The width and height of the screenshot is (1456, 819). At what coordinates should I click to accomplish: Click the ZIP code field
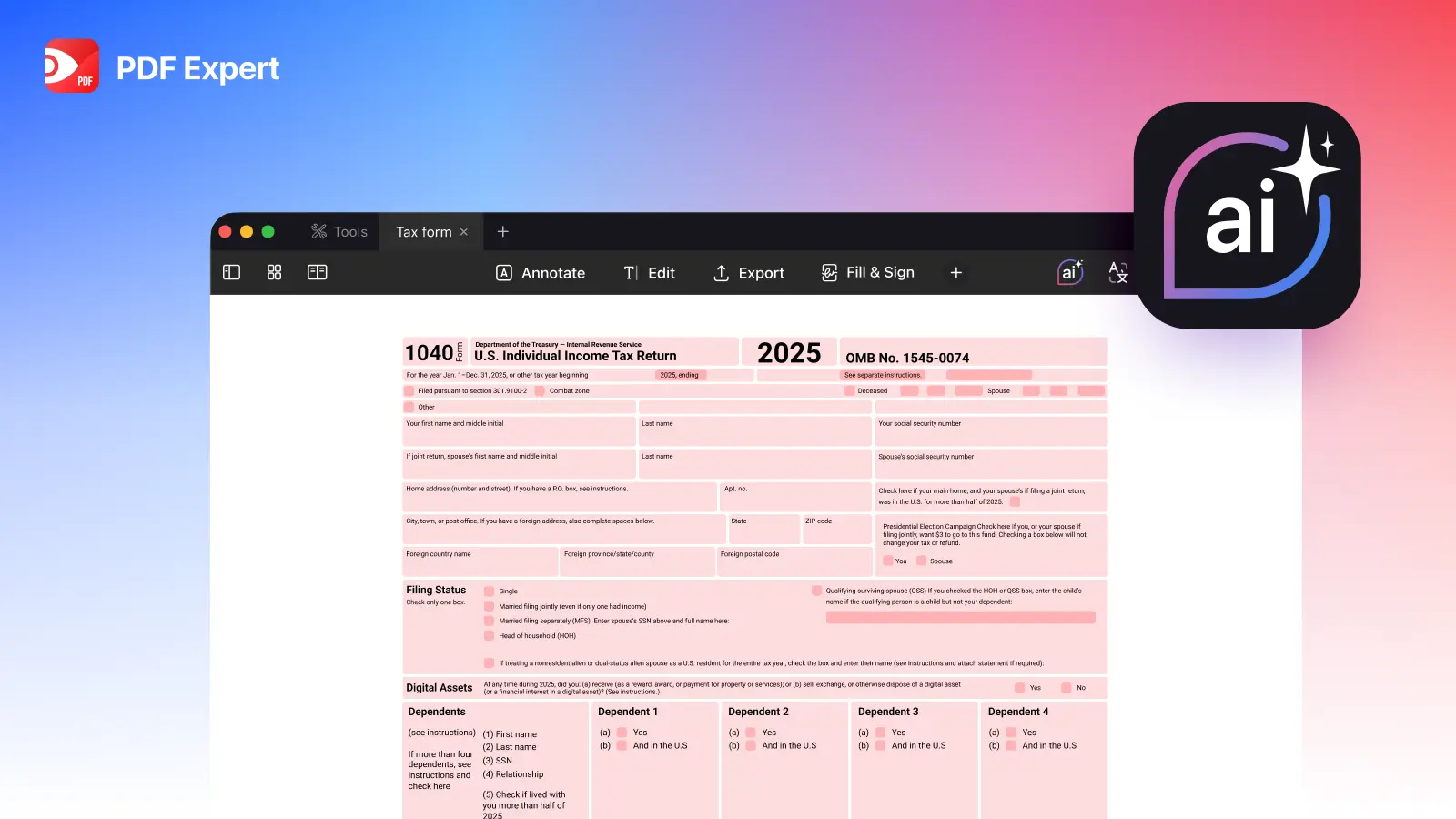tap(836, 532)
